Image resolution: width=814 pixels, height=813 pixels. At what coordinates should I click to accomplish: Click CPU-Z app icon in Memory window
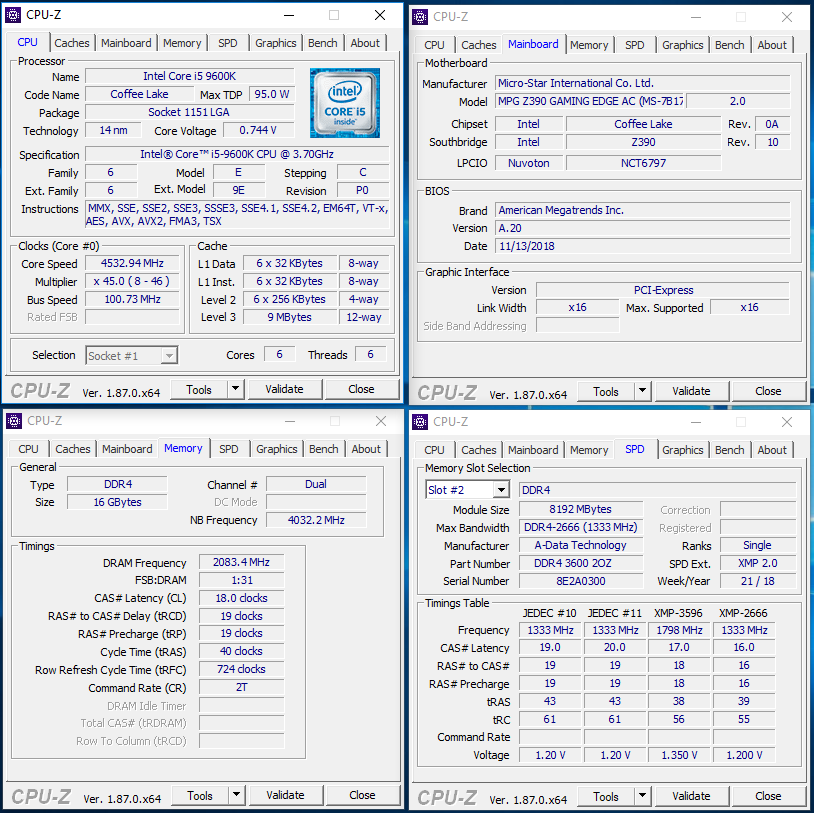14,421
